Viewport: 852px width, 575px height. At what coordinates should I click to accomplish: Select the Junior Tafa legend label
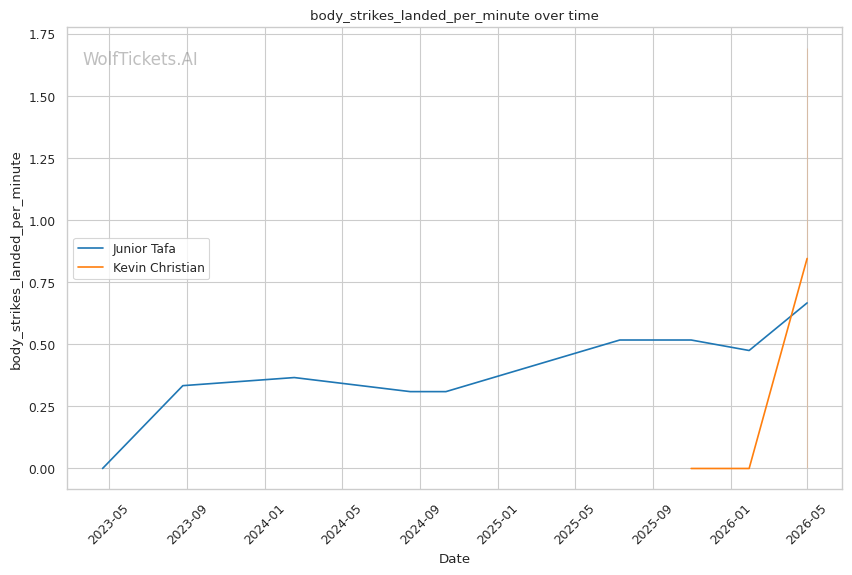click(144, 249)
